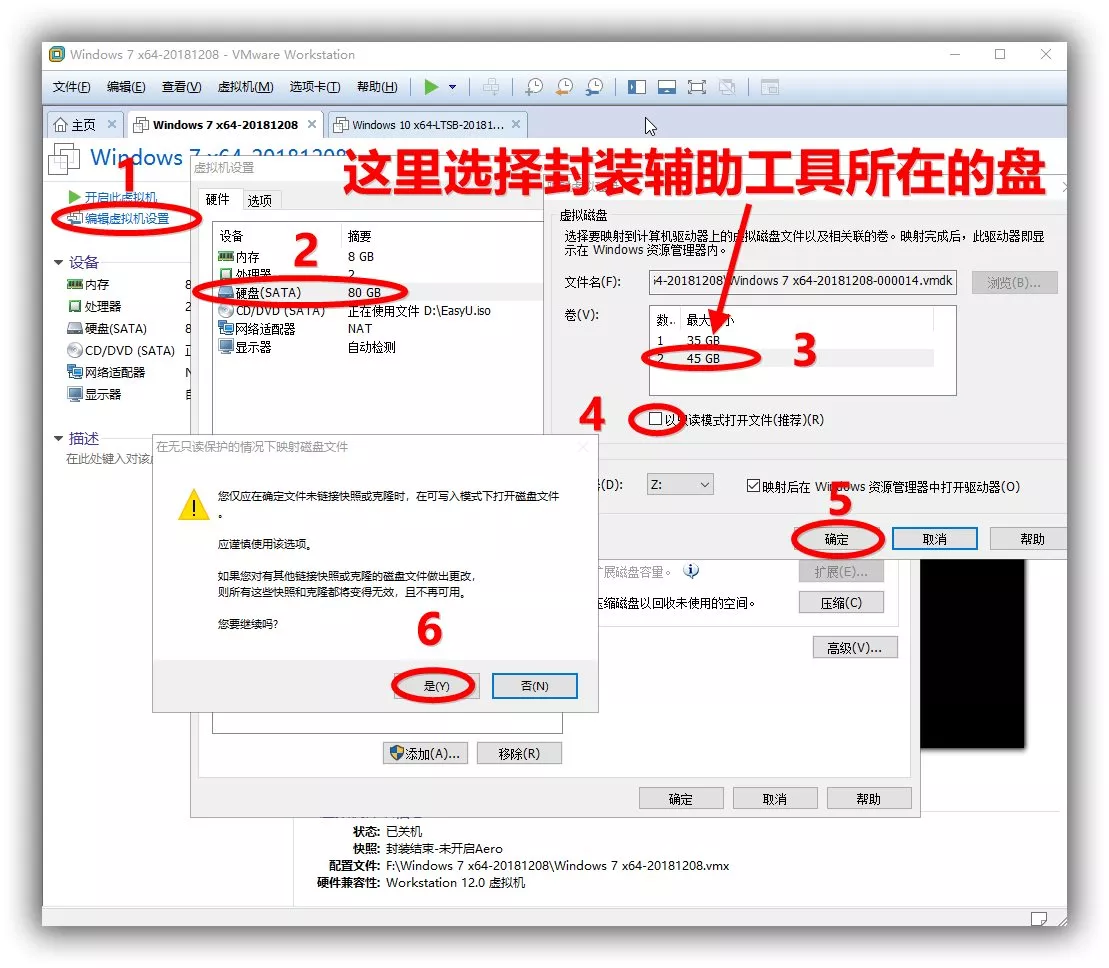Click 取消 in the virtual machine settings dialog
The width and height of the screenshot is (1109, 968).
(775, 798)
